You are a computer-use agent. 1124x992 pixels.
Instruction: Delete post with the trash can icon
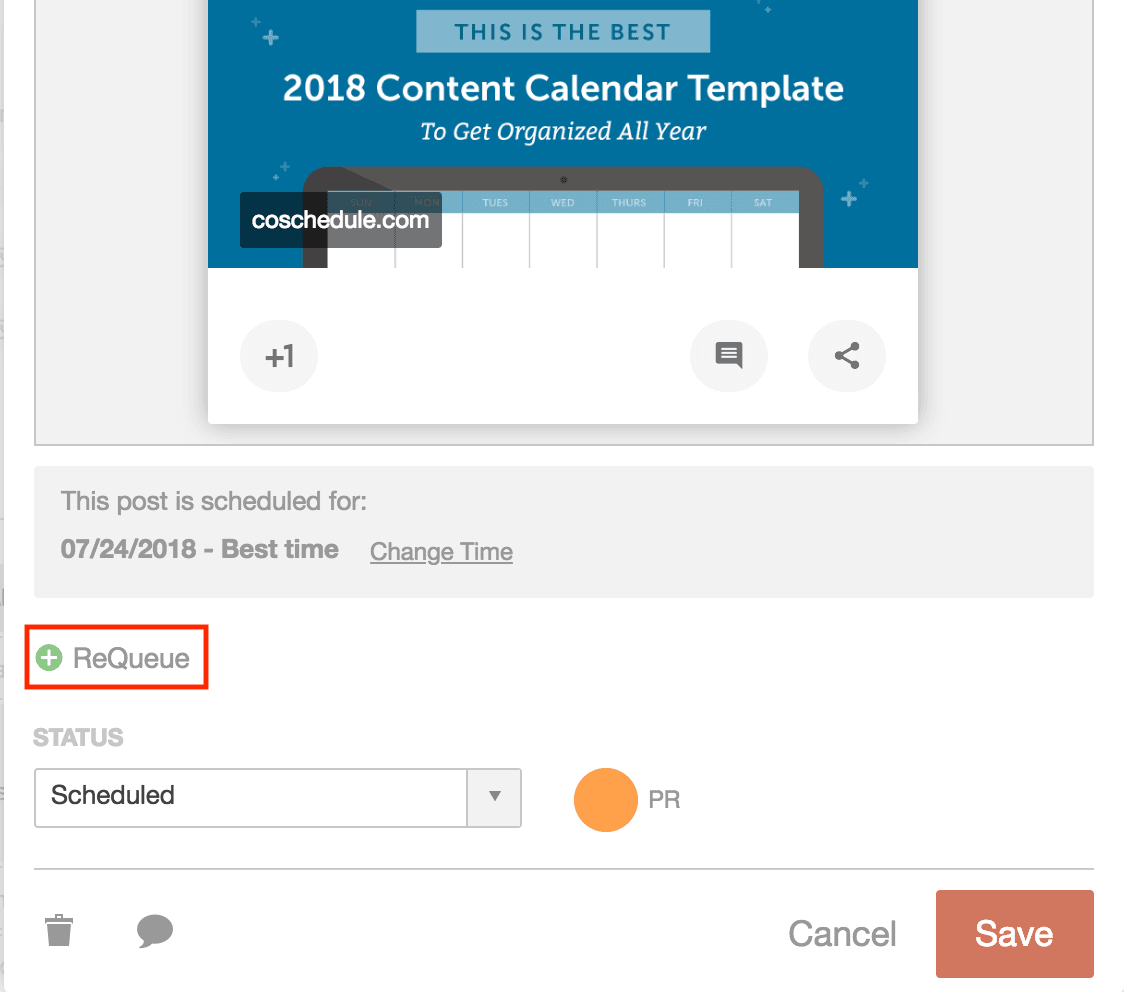59,930
